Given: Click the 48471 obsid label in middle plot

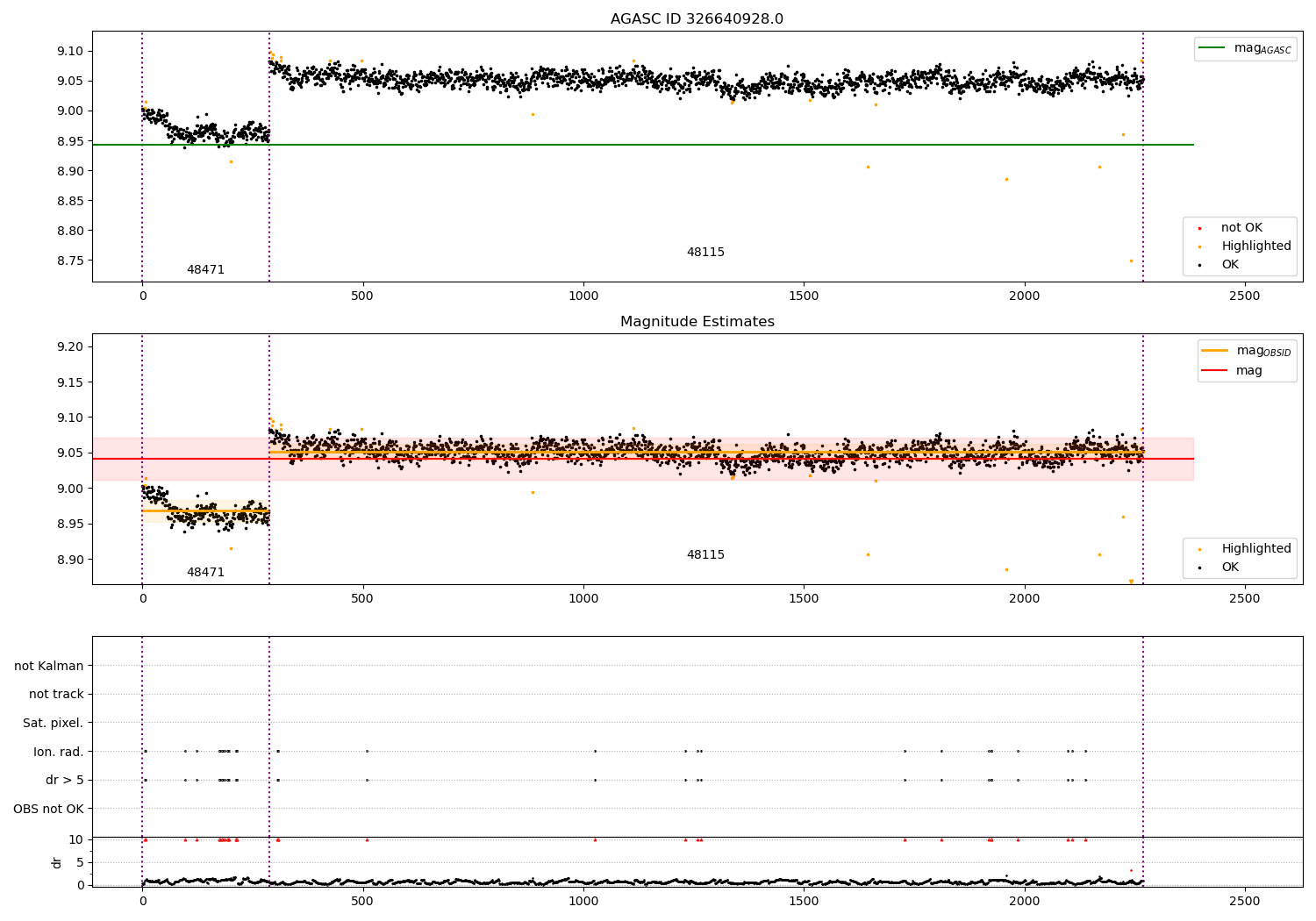Looking at the screenshot, I should click(x=205, y=572).
